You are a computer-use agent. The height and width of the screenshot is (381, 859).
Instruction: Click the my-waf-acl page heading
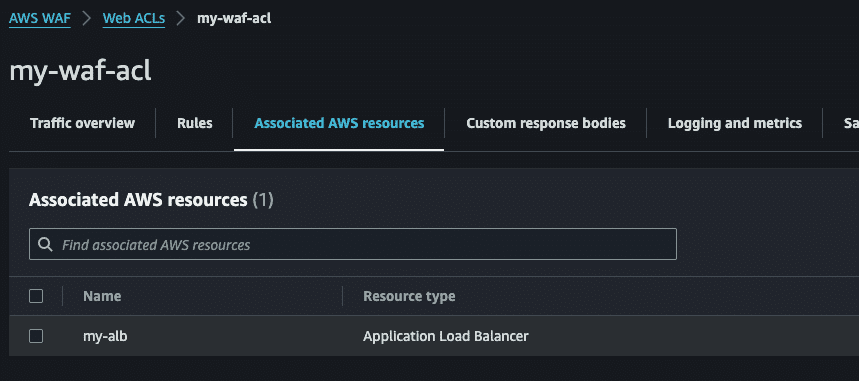(x=80, y=71)
